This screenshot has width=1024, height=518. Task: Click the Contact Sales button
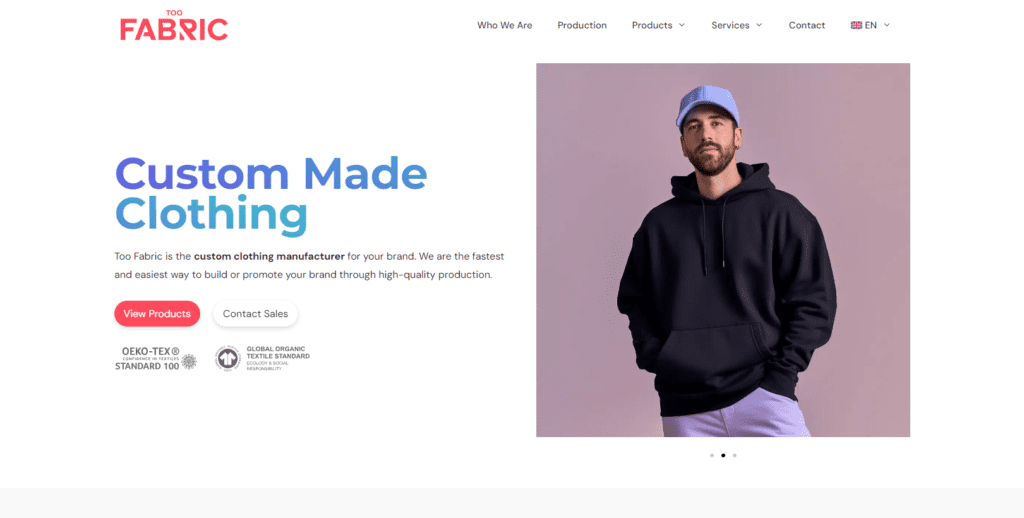(x=255, y=314)
